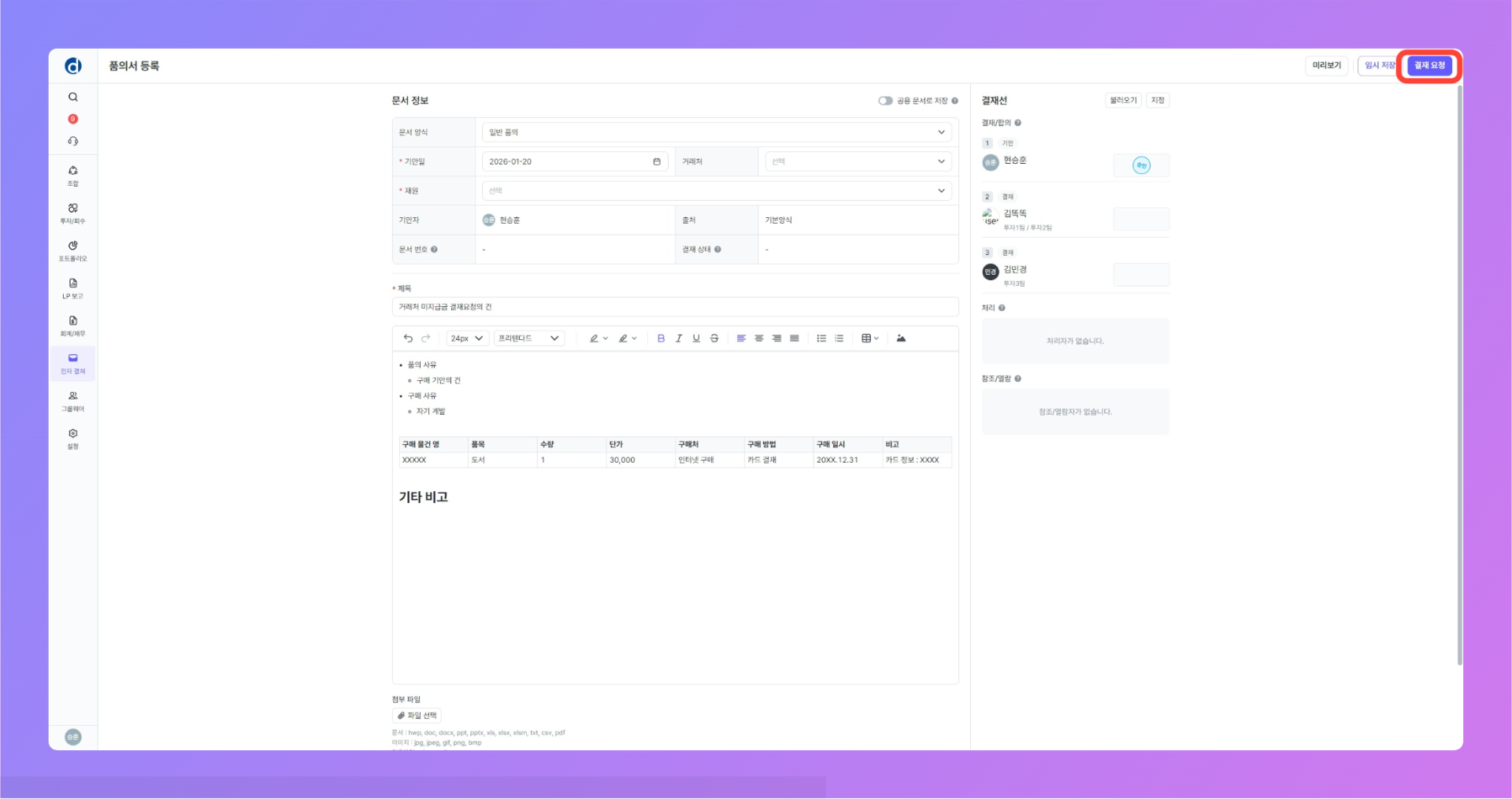Click the 불러오기 button in 결재선
The image size is (1512, 799).
pyautogui.click(x=1123, y=100)
